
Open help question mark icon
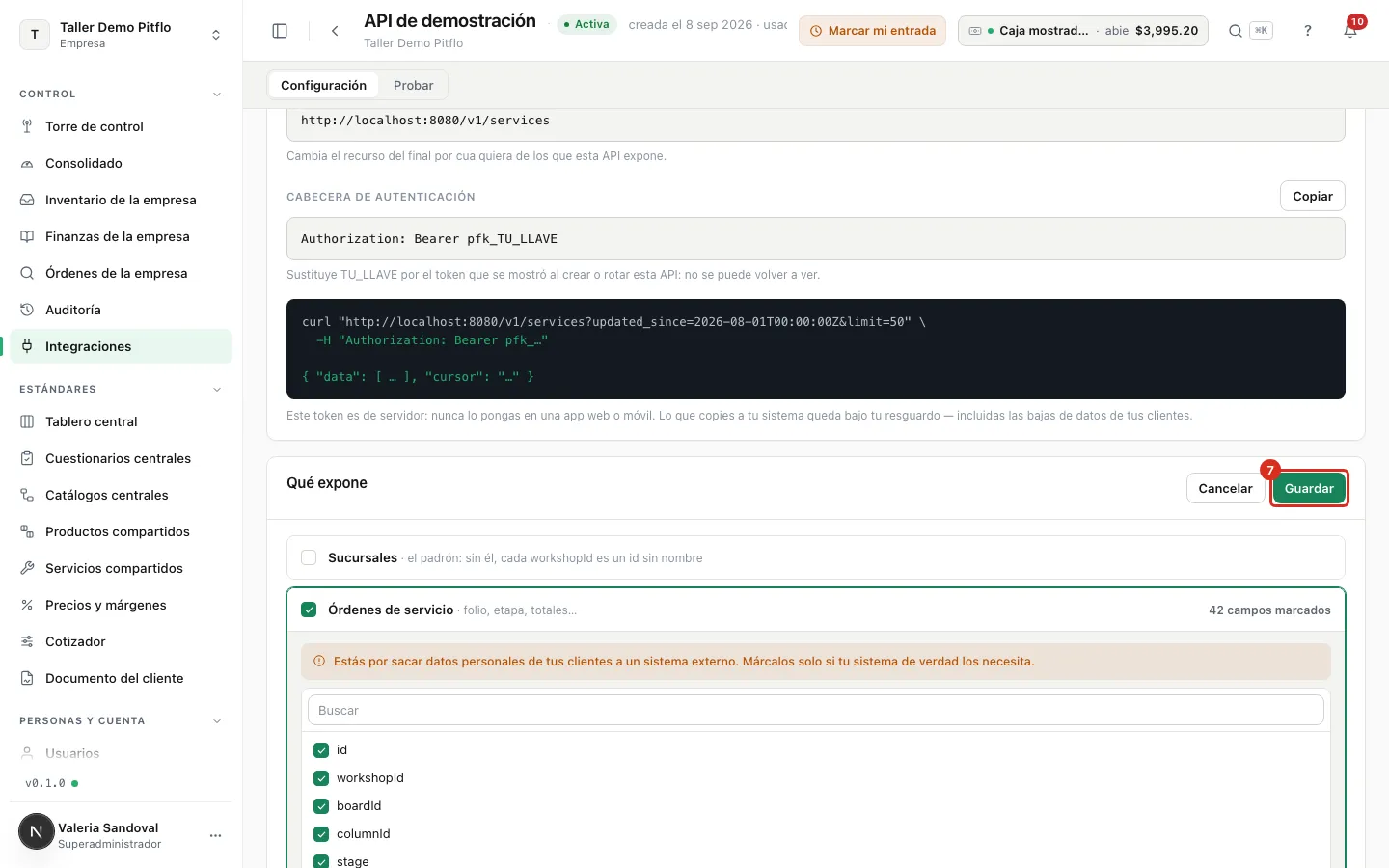[1308, 31]
